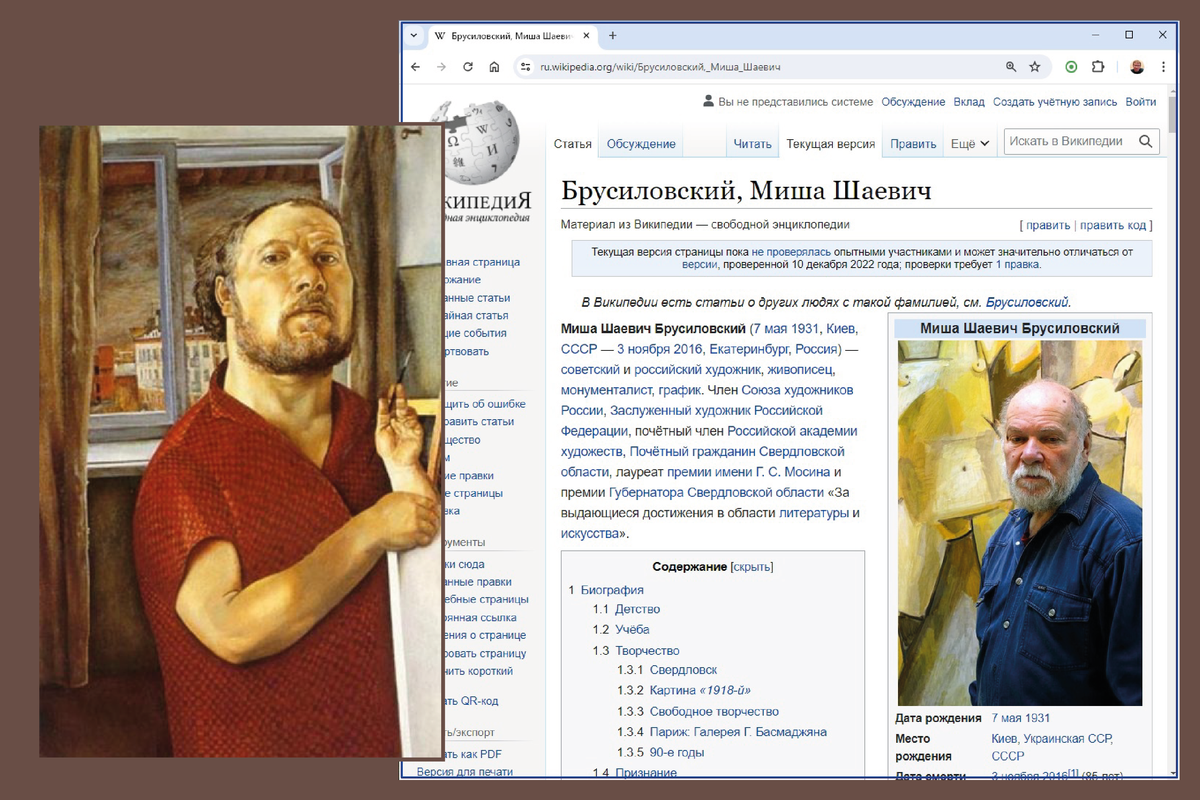Click the править код link
The image size is (1200, 800).
pyautogui.click(x=1112, y=225)
